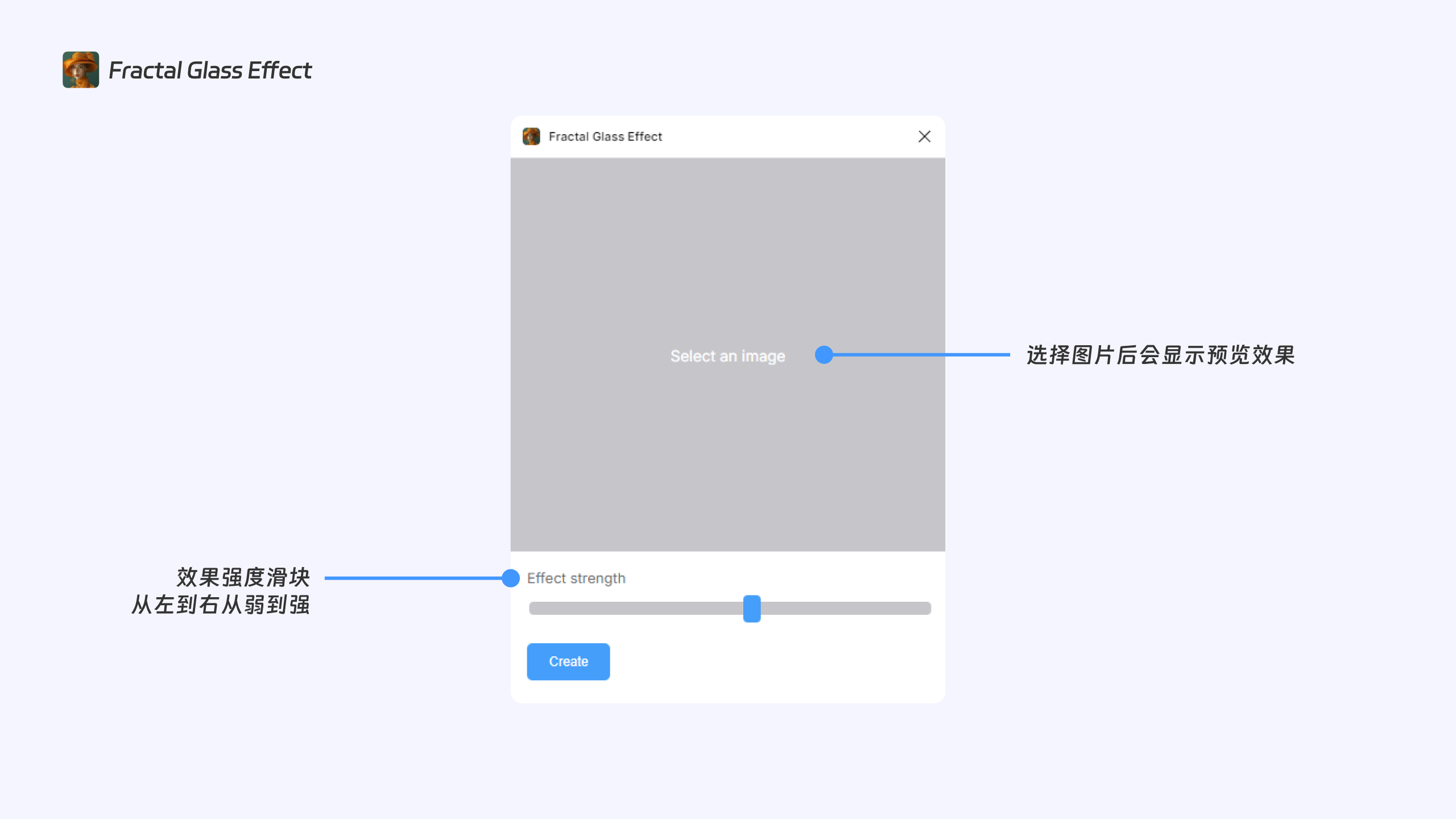Click the upper area of gray preview panel

pos(727,239)
